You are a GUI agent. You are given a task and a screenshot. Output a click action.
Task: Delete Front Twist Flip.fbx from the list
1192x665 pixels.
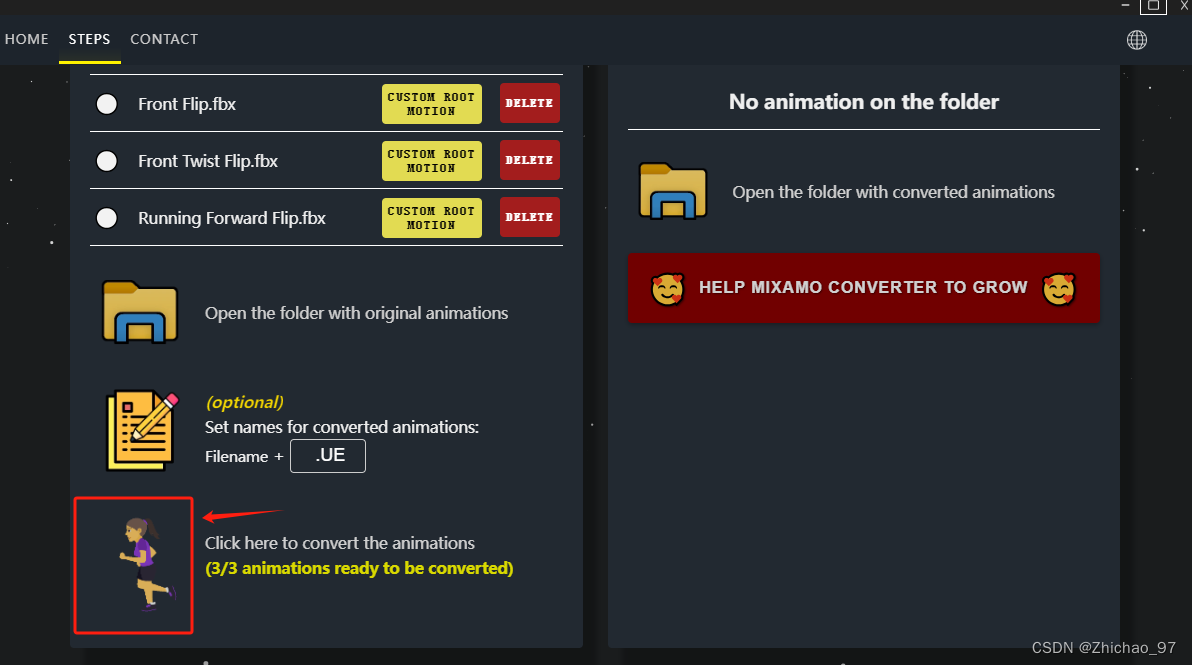point(529,160)
